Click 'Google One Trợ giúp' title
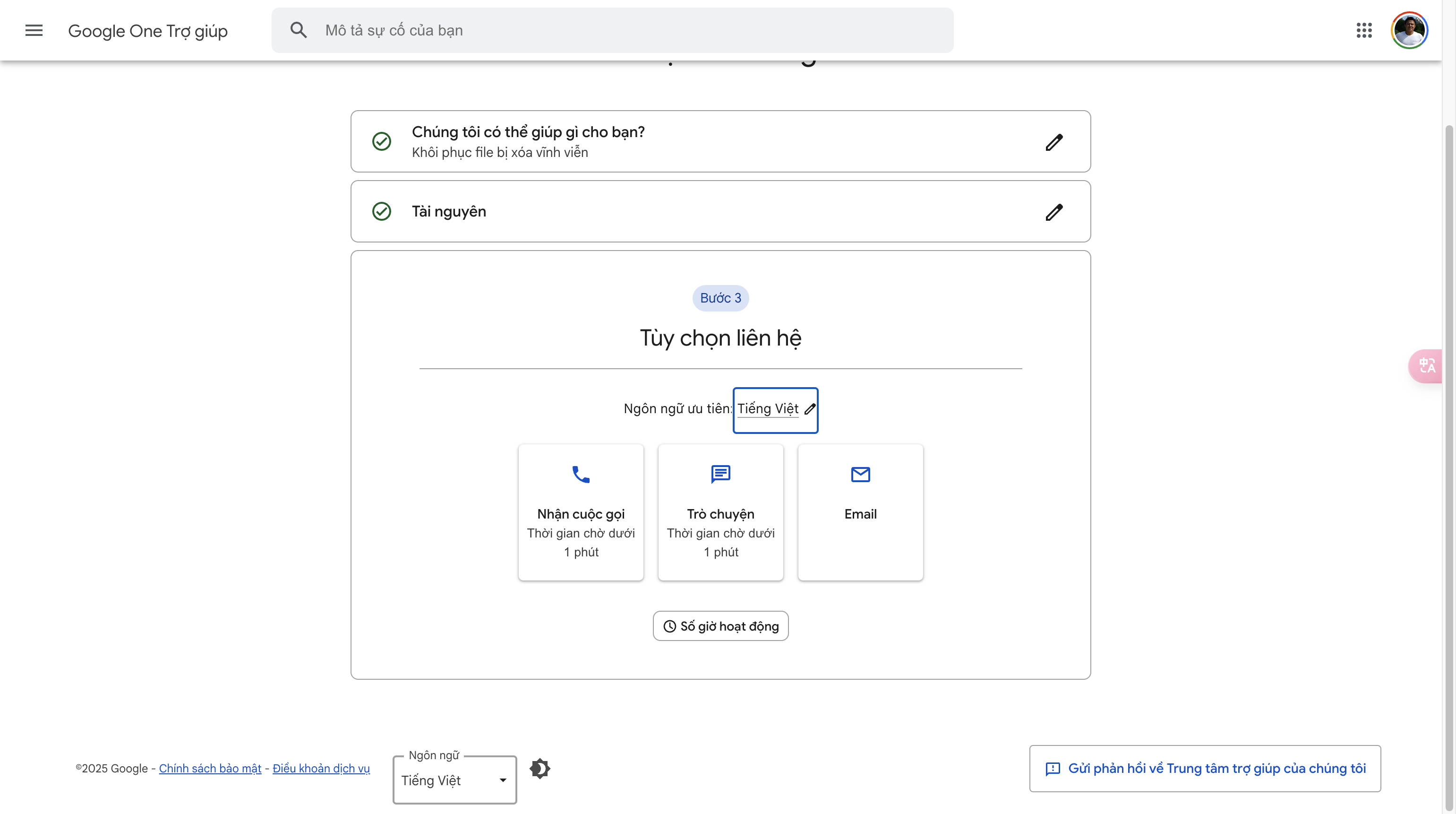The image size is (1456, 814). [x=147, y=31]
